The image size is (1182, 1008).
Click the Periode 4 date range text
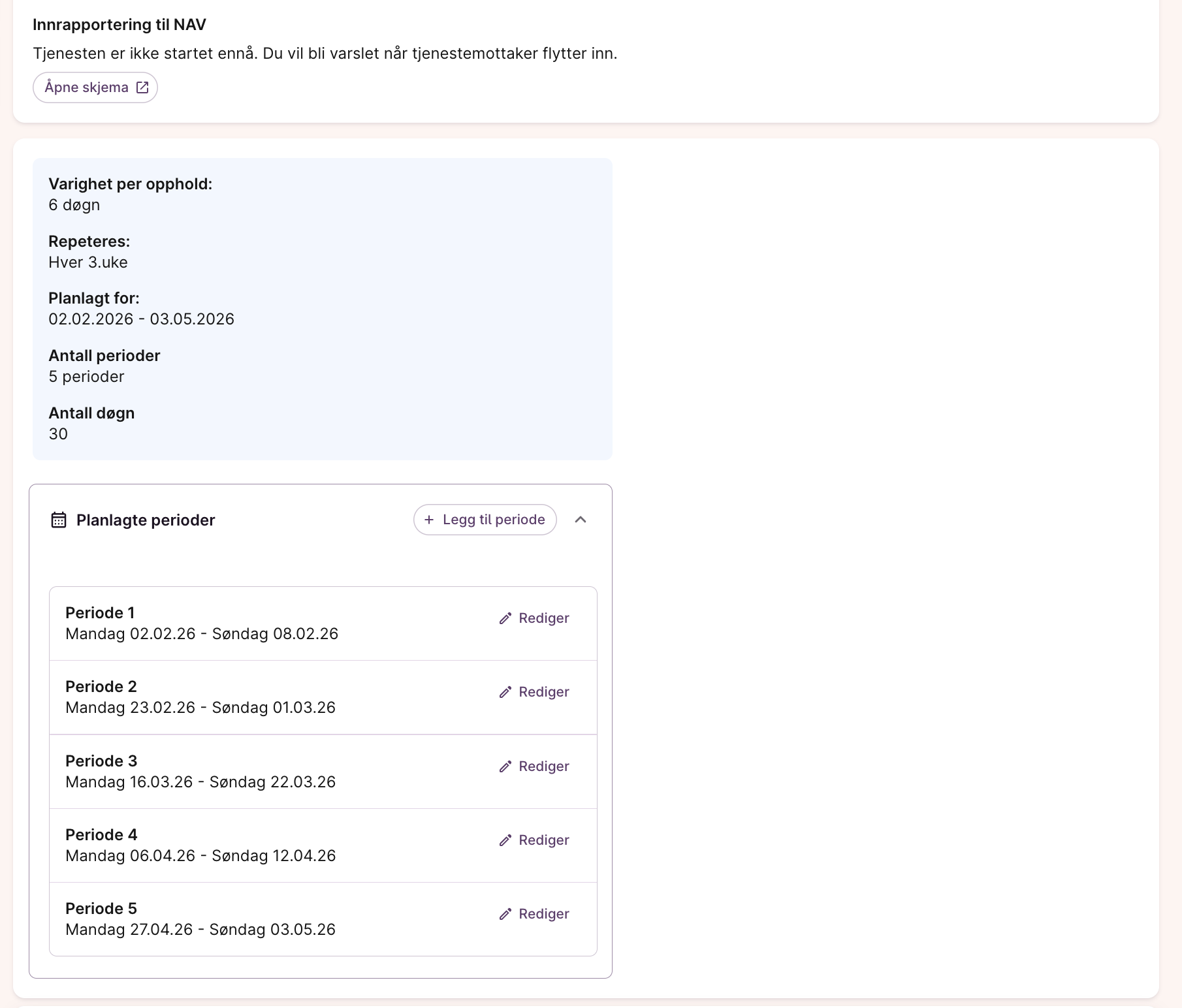coord(200,856)
